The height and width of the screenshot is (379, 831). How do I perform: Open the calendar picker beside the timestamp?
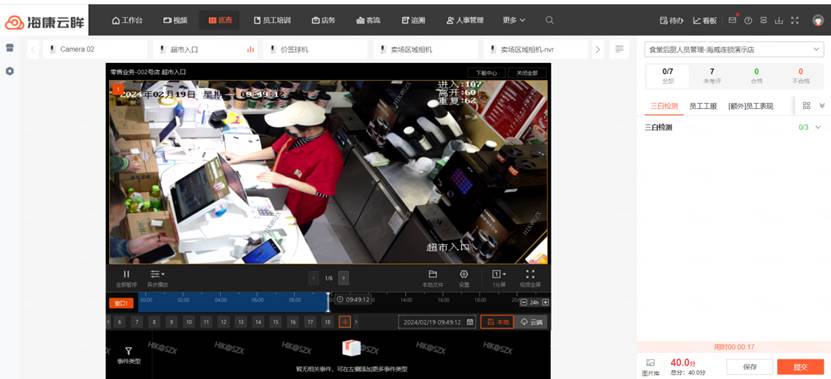[470, 322]
